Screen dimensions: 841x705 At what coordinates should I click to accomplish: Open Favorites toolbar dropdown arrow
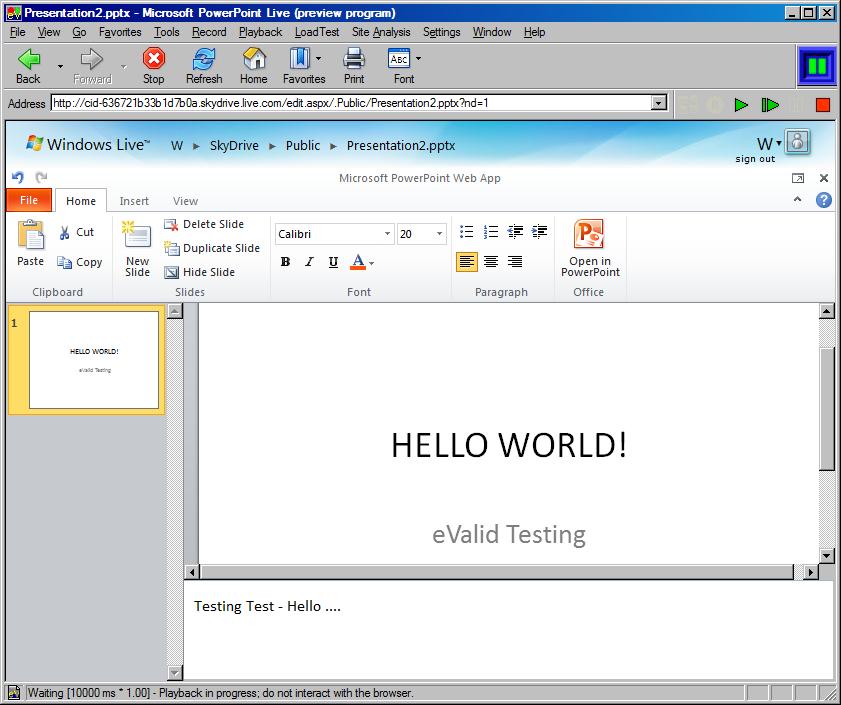(x=319, y=58)
